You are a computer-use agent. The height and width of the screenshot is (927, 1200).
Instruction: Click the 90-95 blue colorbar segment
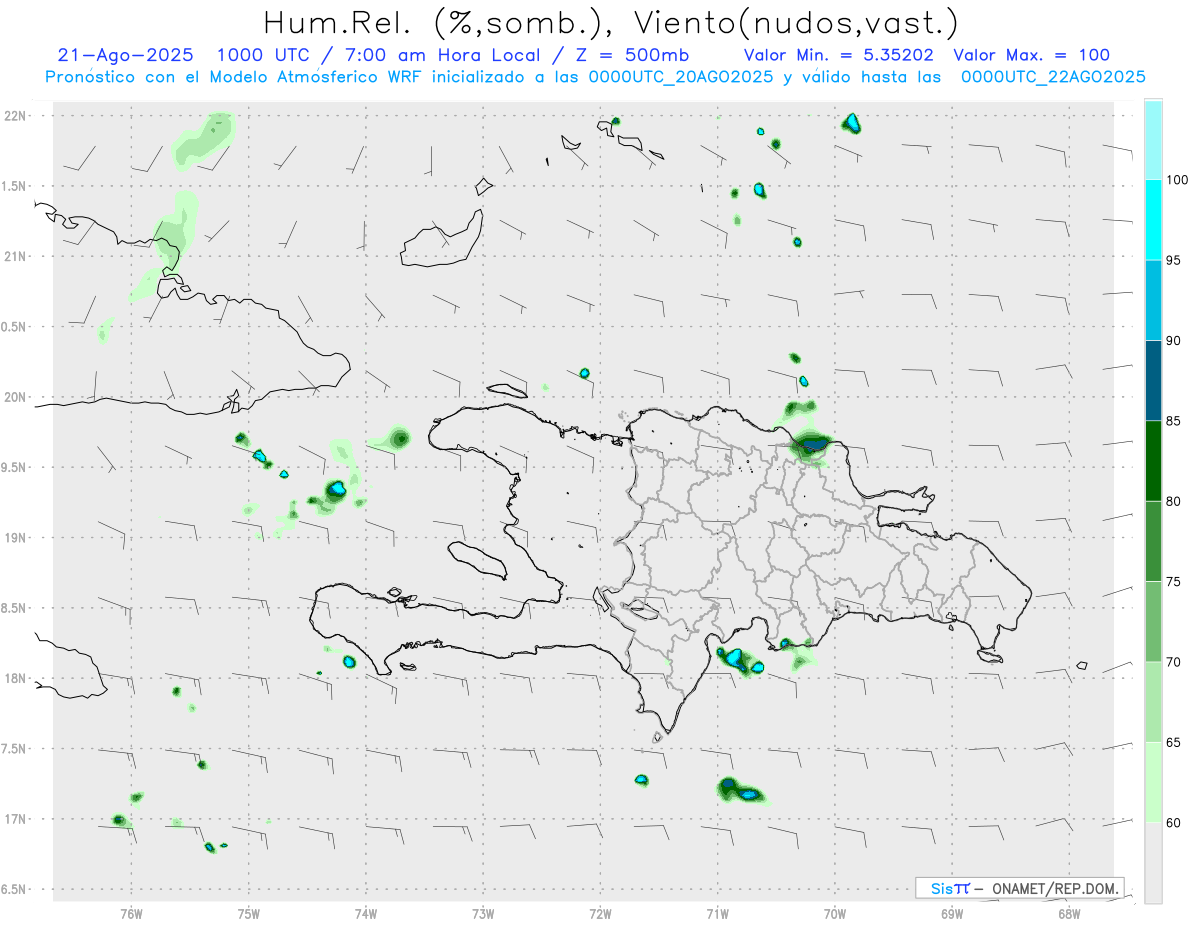1153,300
